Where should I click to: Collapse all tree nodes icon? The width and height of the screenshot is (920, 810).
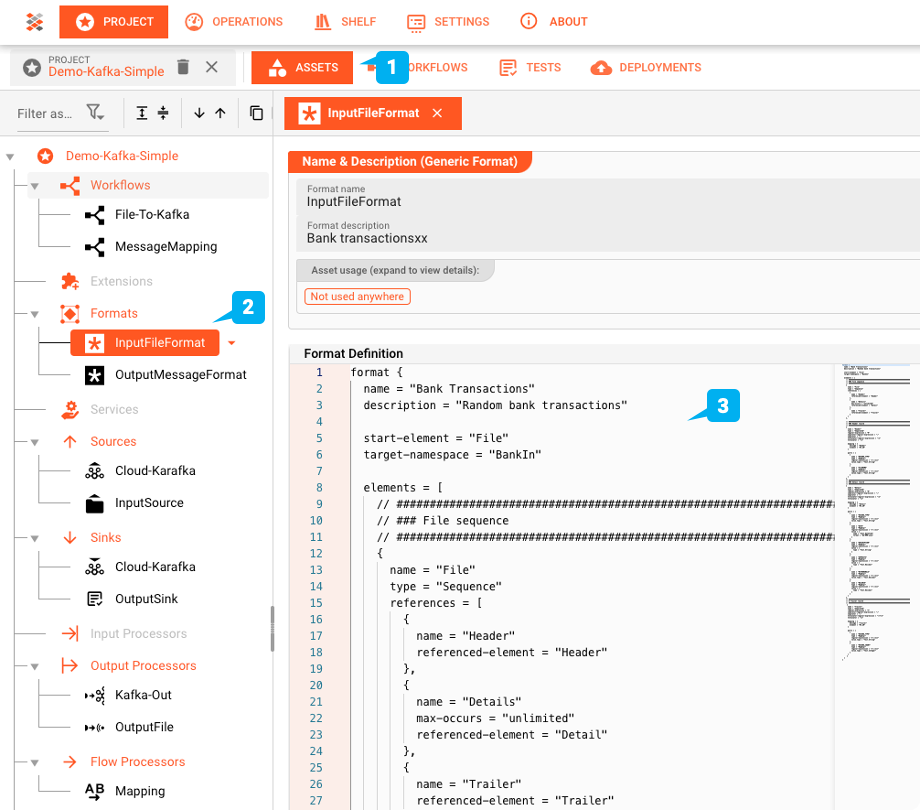tap(163, 113)
